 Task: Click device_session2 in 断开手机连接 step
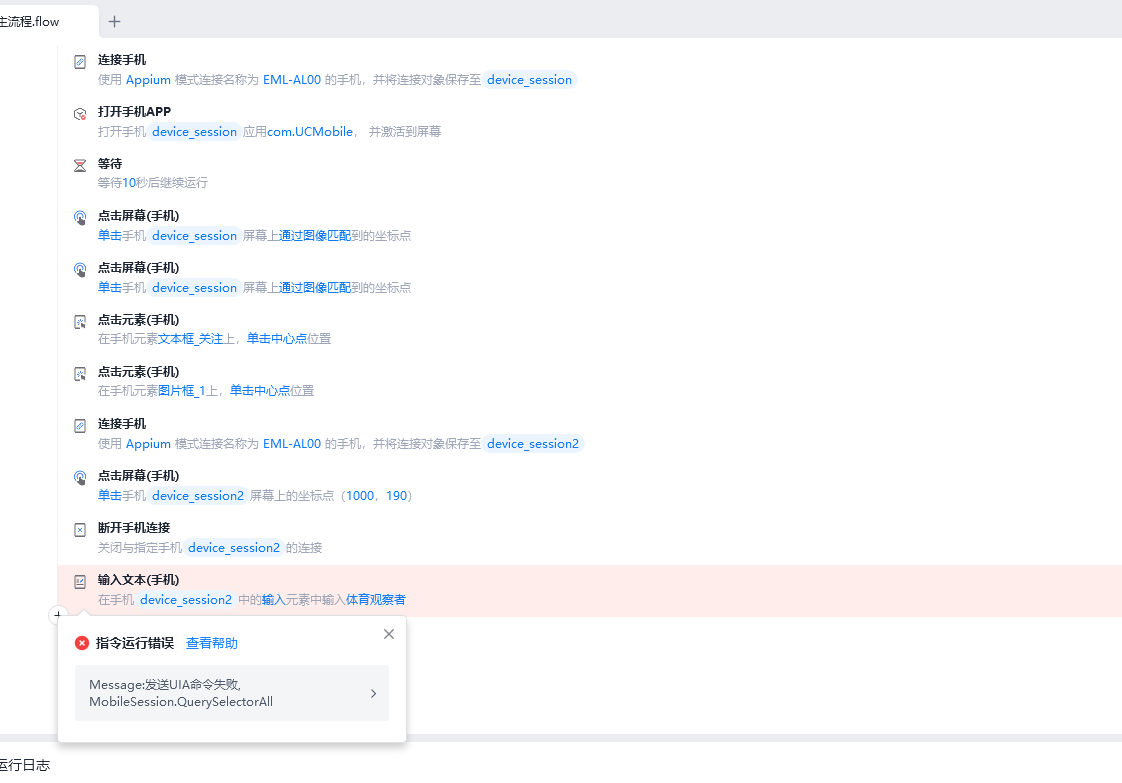234,548
